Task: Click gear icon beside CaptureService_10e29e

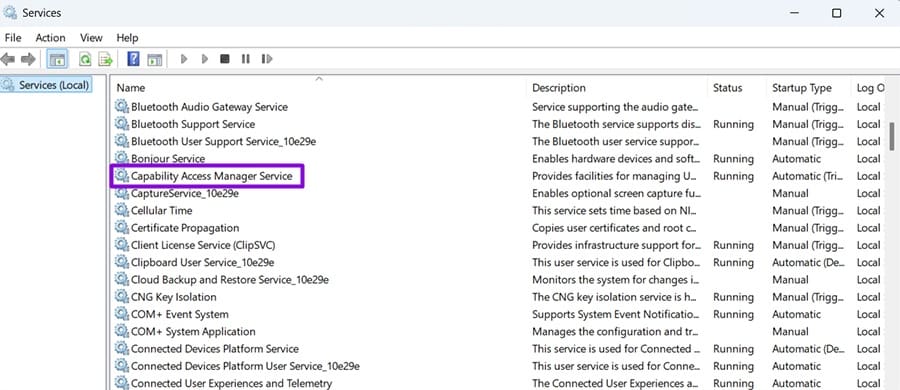Action: (x=121, y=193)
